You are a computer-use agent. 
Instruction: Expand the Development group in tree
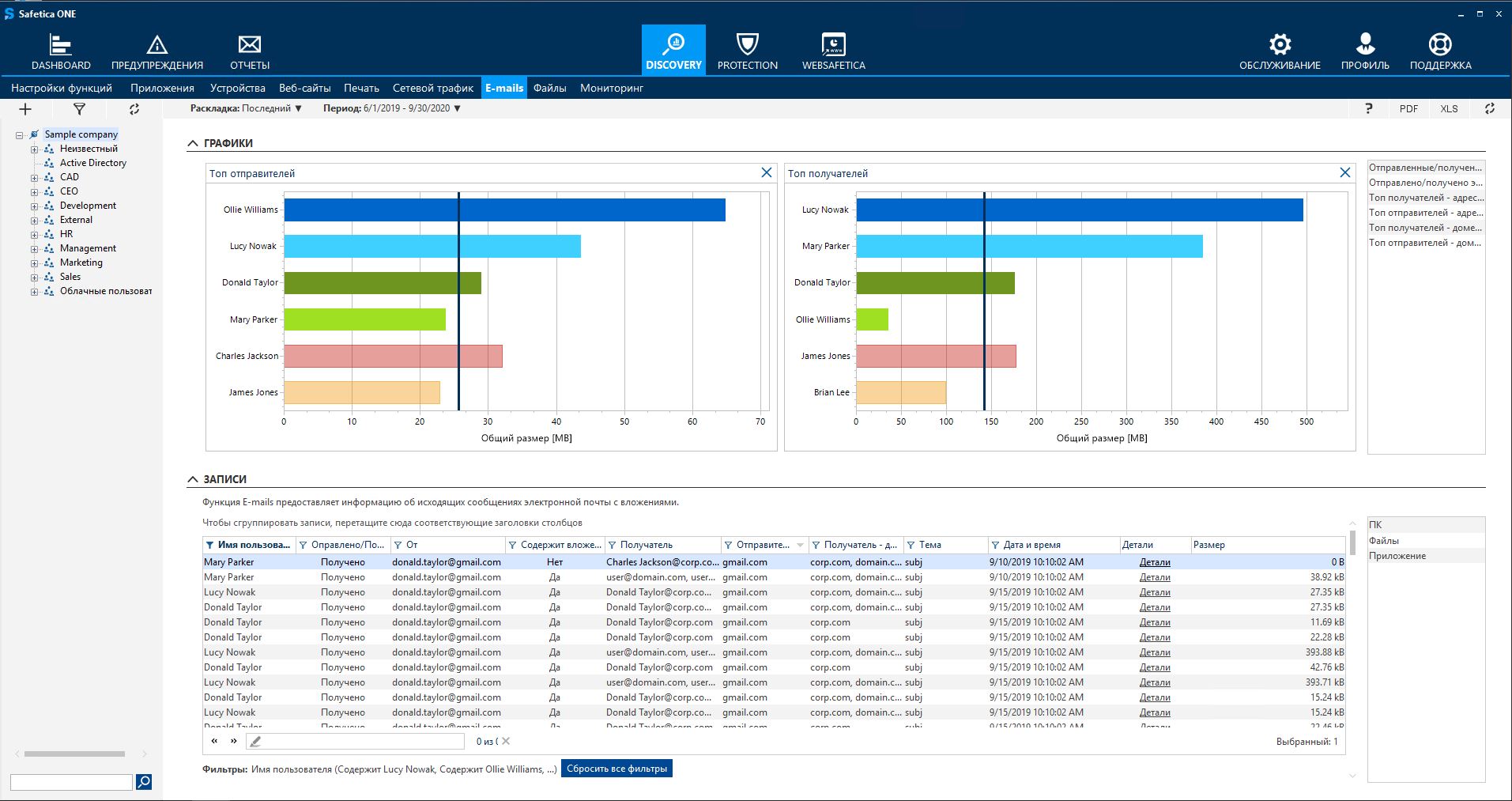tap(34, 206)
